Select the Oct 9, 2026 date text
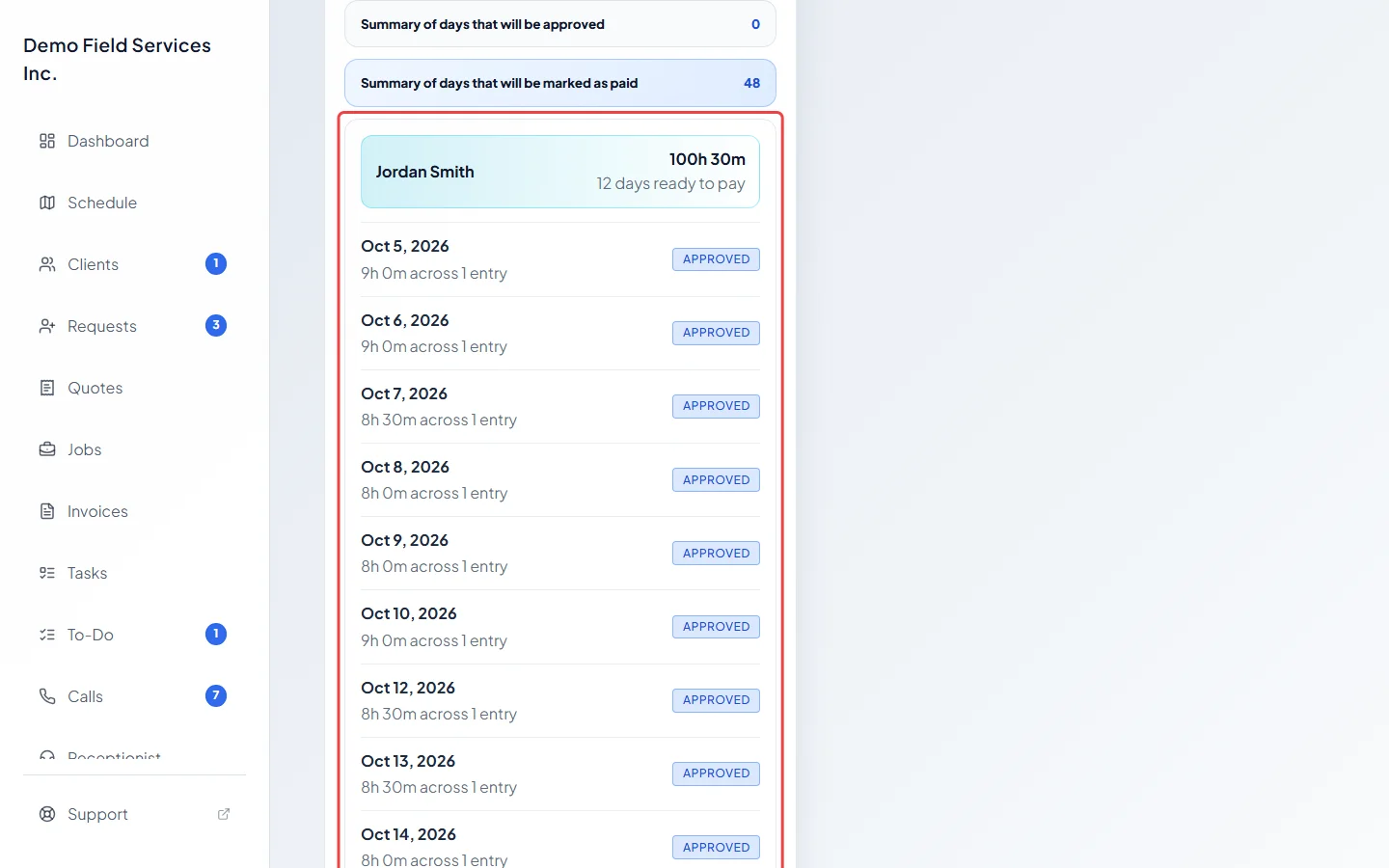 [x=405, y=540]
